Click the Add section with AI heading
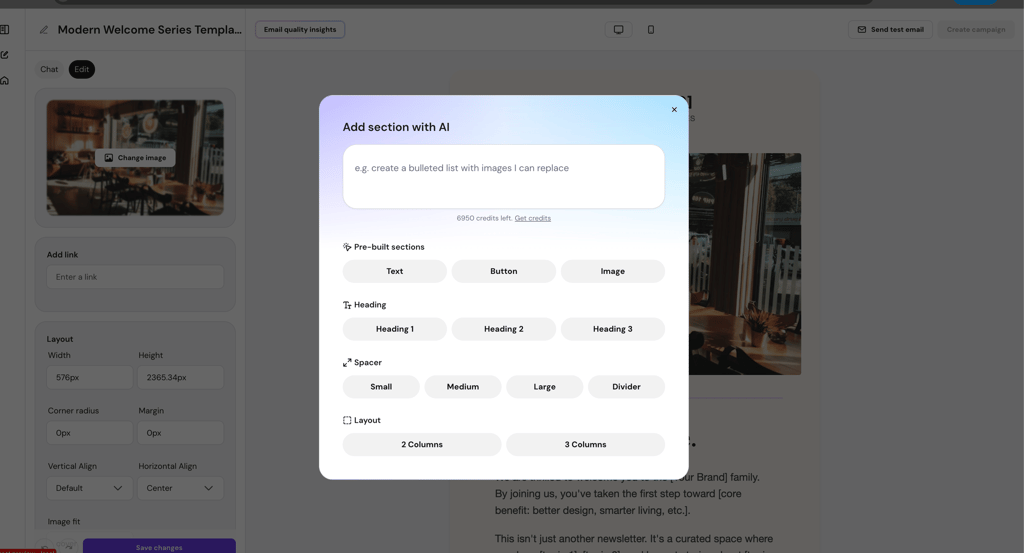1024x553 pixels. point(396,127)
